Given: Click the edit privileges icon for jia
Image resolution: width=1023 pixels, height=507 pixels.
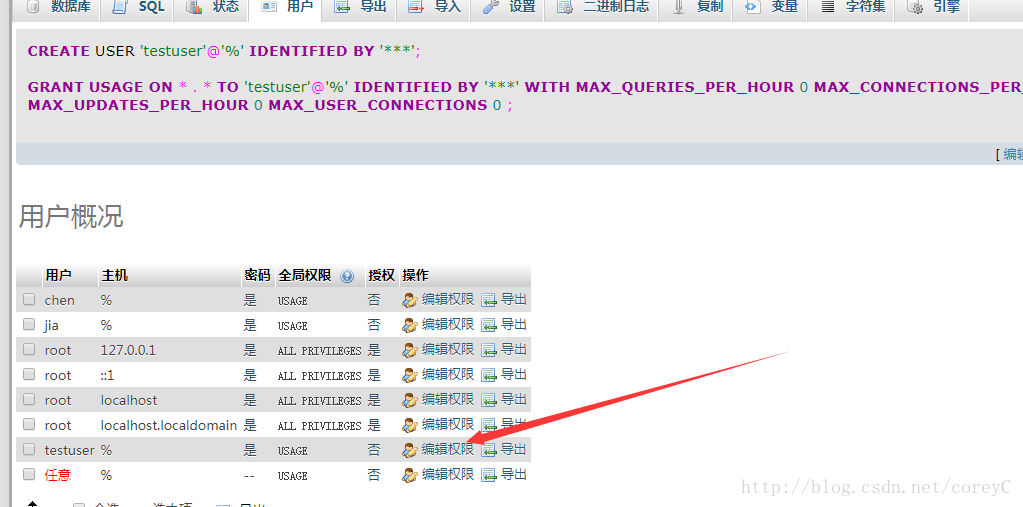Looking at the screenshot, I should point(410,326).
